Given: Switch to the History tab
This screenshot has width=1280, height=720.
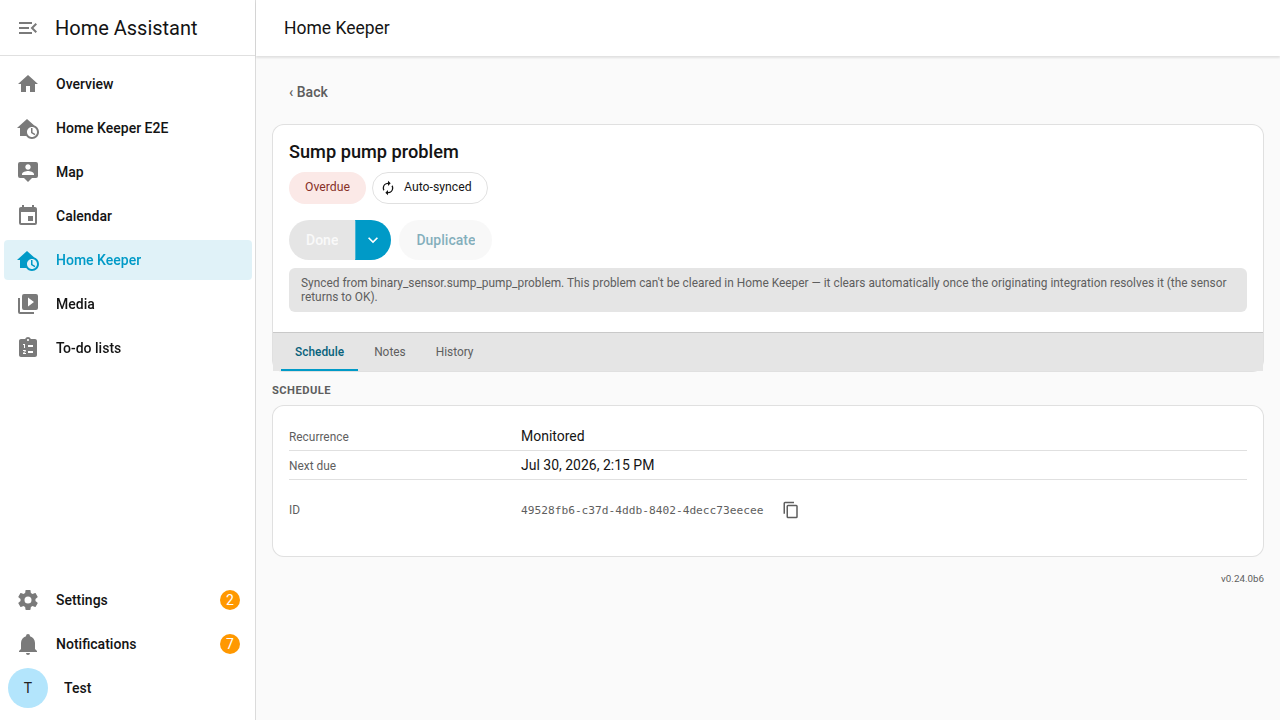Looking at the screenshot, I should pos(455,352).
